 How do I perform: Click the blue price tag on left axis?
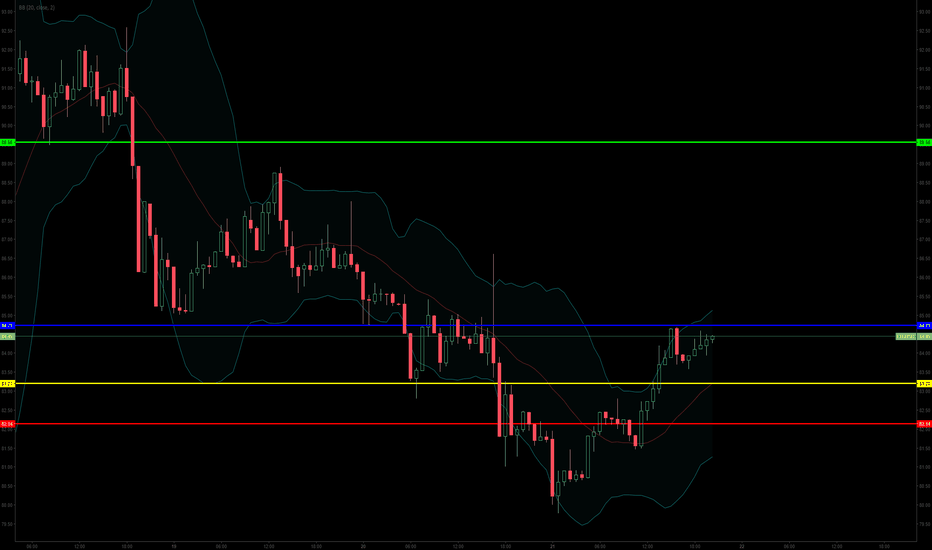click(8, 325)
